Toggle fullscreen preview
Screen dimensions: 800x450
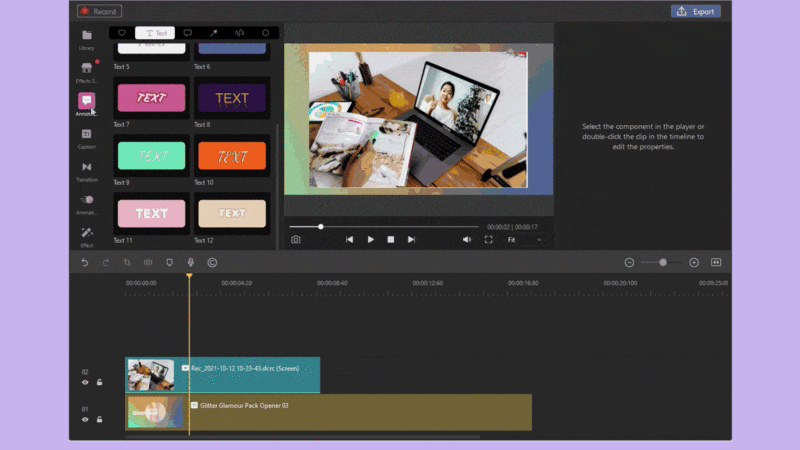pos(488,239)
